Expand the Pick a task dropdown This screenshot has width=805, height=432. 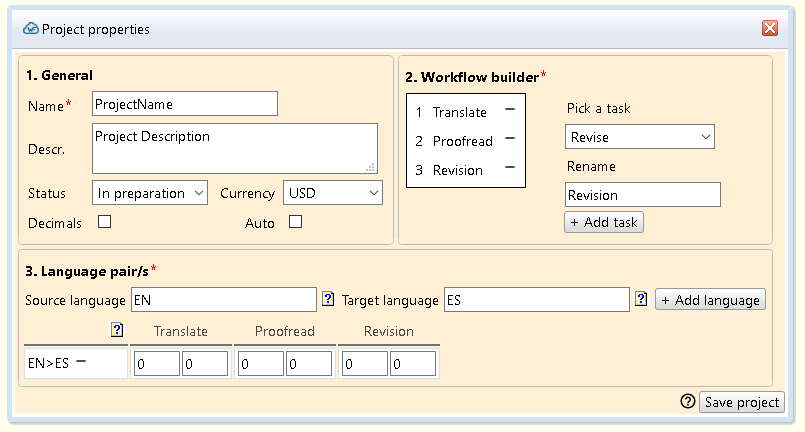point(640,136)
